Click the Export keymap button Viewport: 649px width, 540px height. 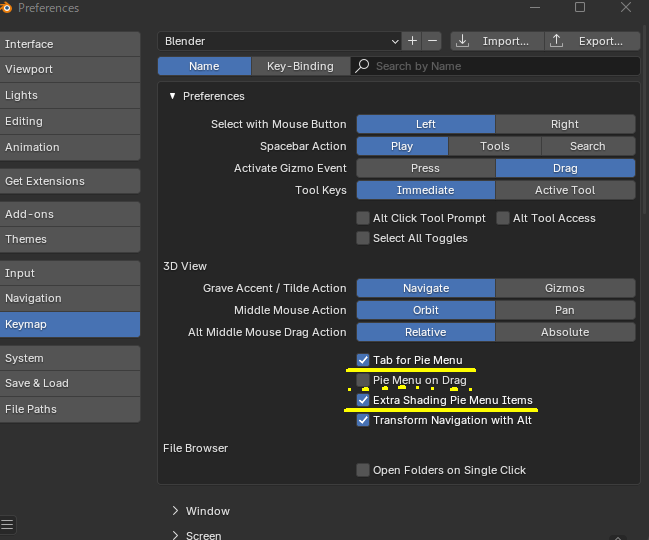593,41
